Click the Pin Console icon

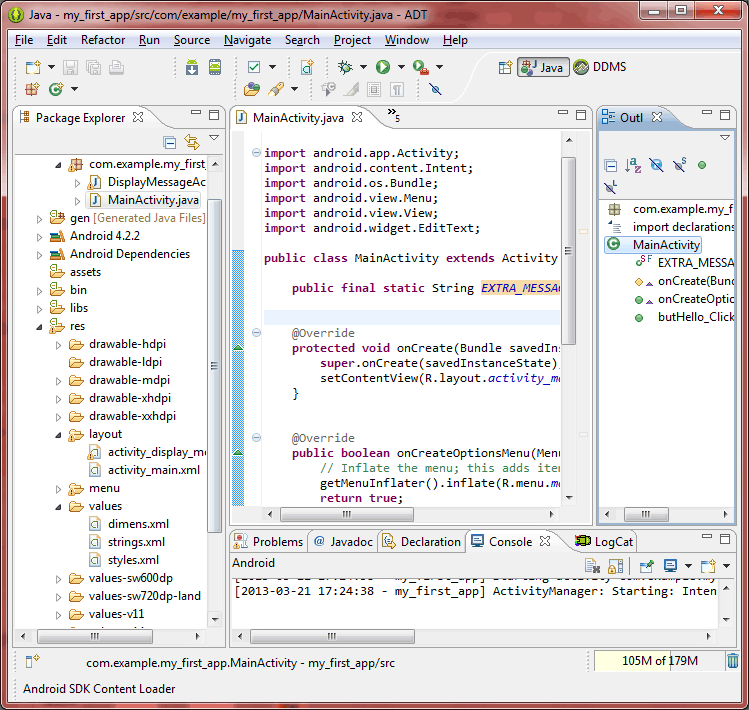646,566
